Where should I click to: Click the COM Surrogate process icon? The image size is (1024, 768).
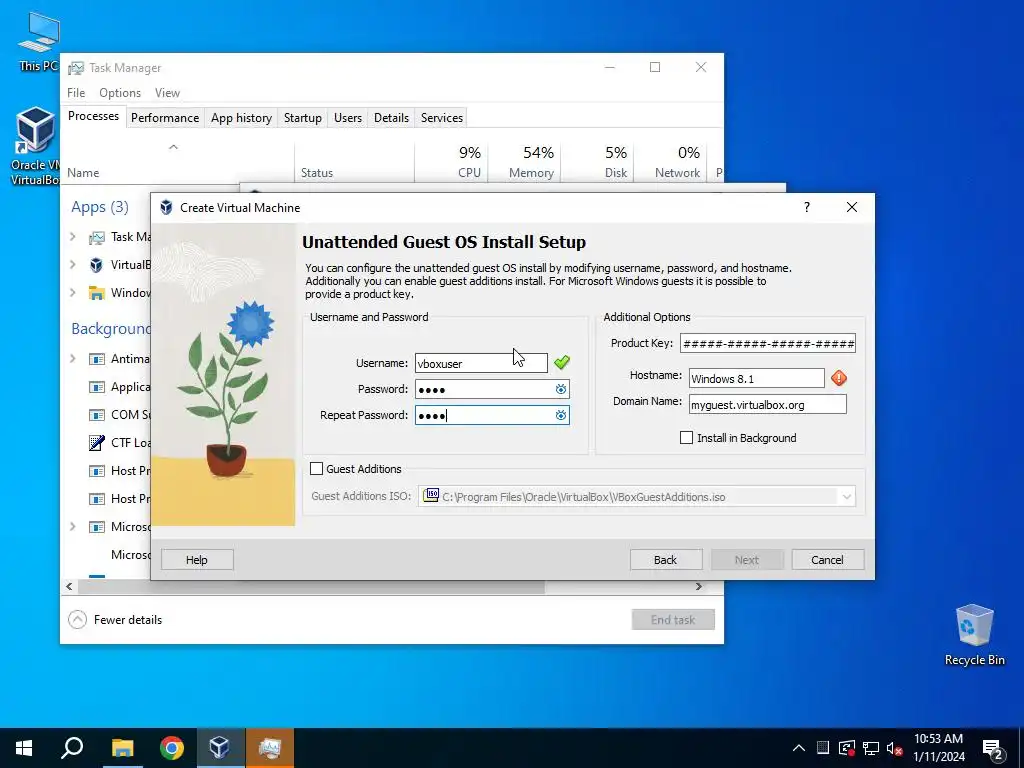click(97, 415)
